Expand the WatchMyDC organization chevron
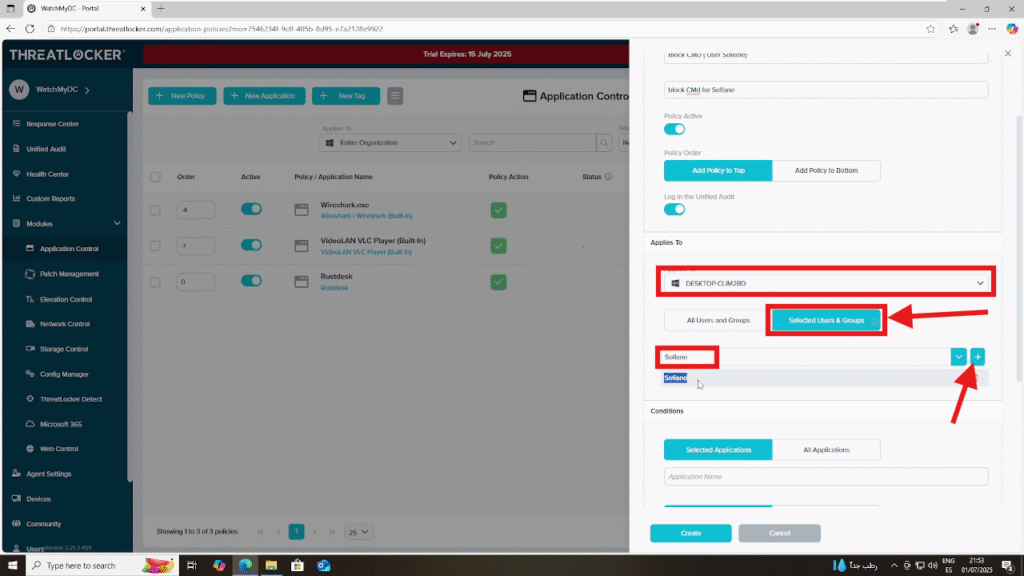The height and width of the screenshot is (576, 1024). pos(87,89)
